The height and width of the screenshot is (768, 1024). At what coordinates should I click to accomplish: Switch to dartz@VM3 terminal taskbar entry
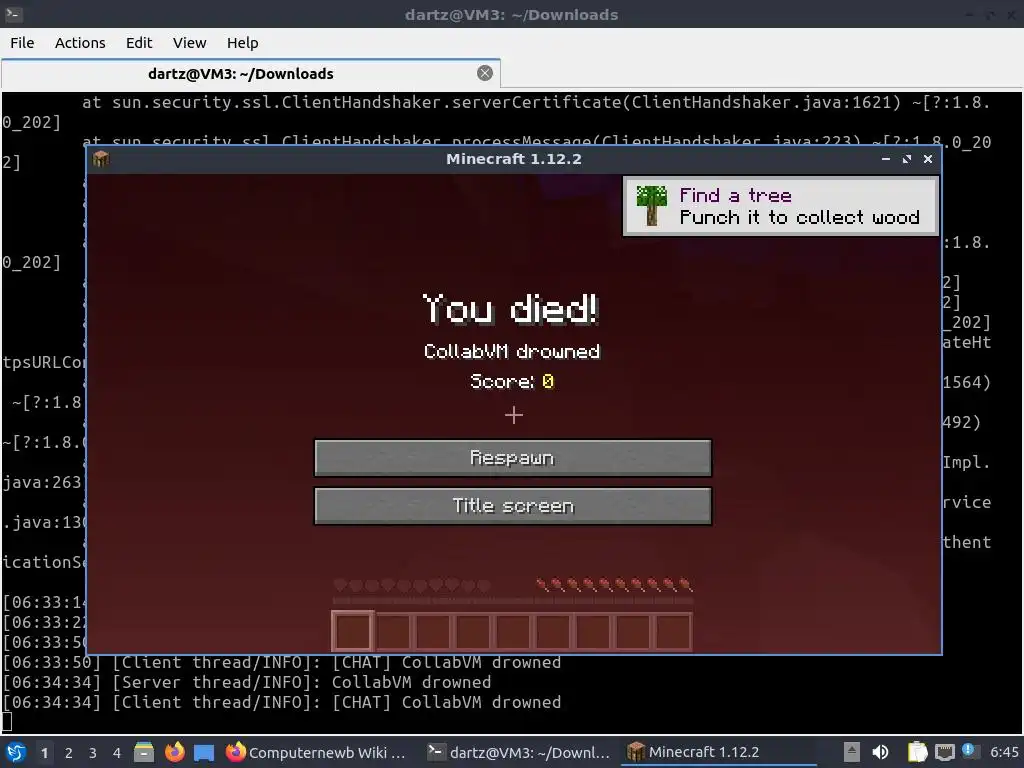[519, 752]
